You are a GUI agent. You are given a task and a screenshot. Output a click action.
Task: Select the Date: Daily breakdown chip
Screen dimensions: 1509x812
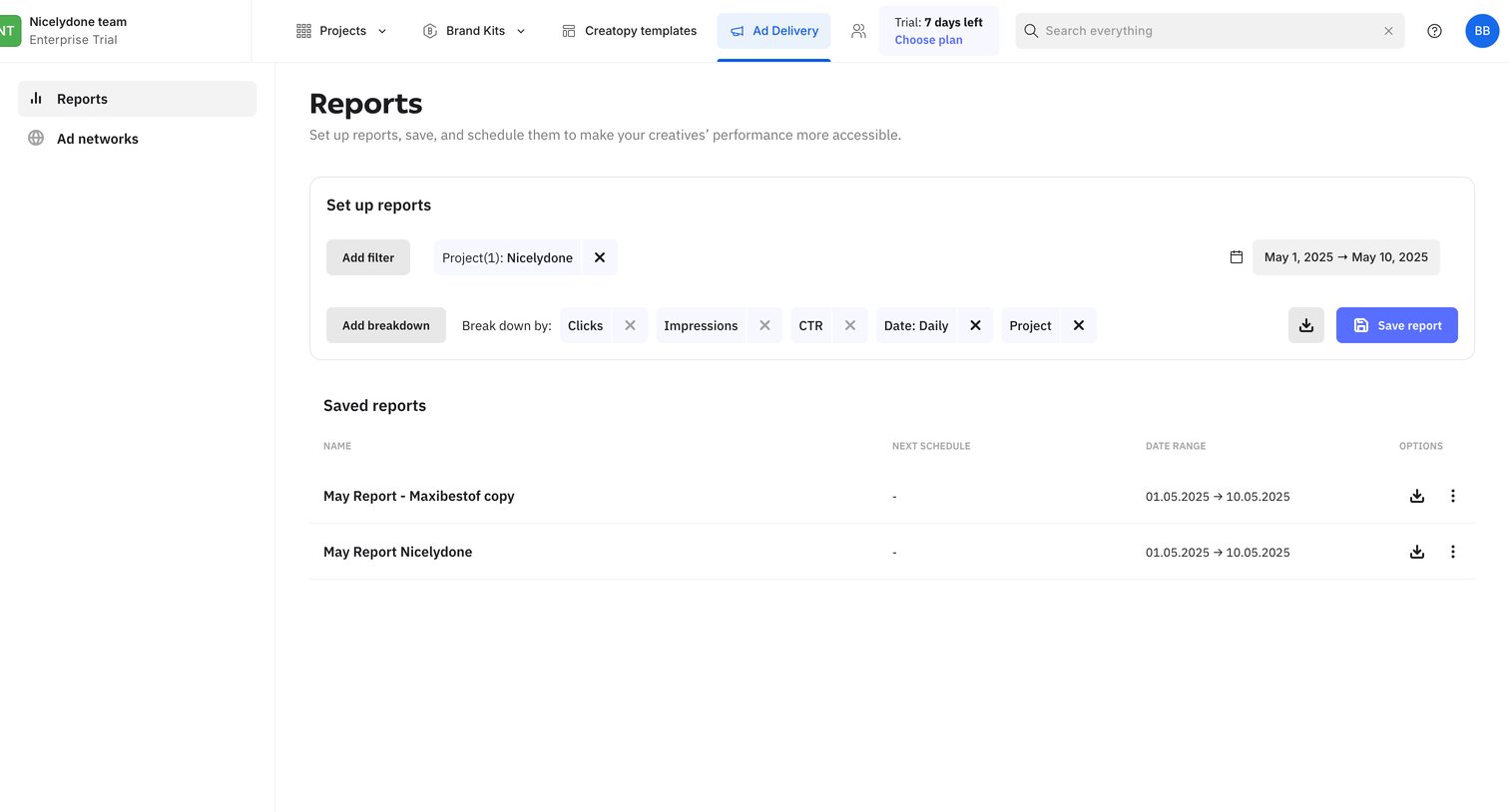click(916, 325)
